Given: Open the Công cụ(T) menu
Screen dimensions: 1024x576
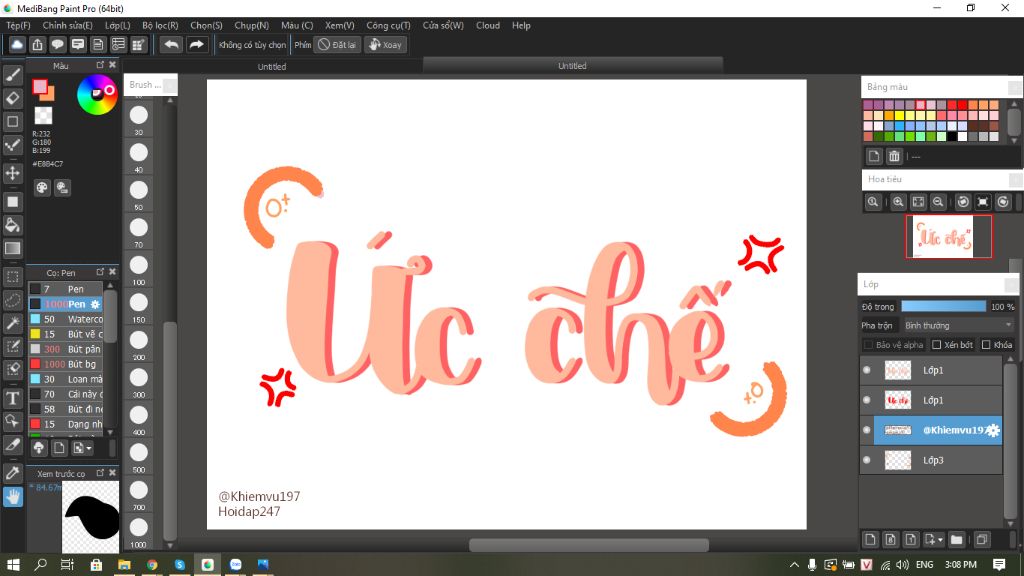Looking at the screenshot, I should coord(388,25).
